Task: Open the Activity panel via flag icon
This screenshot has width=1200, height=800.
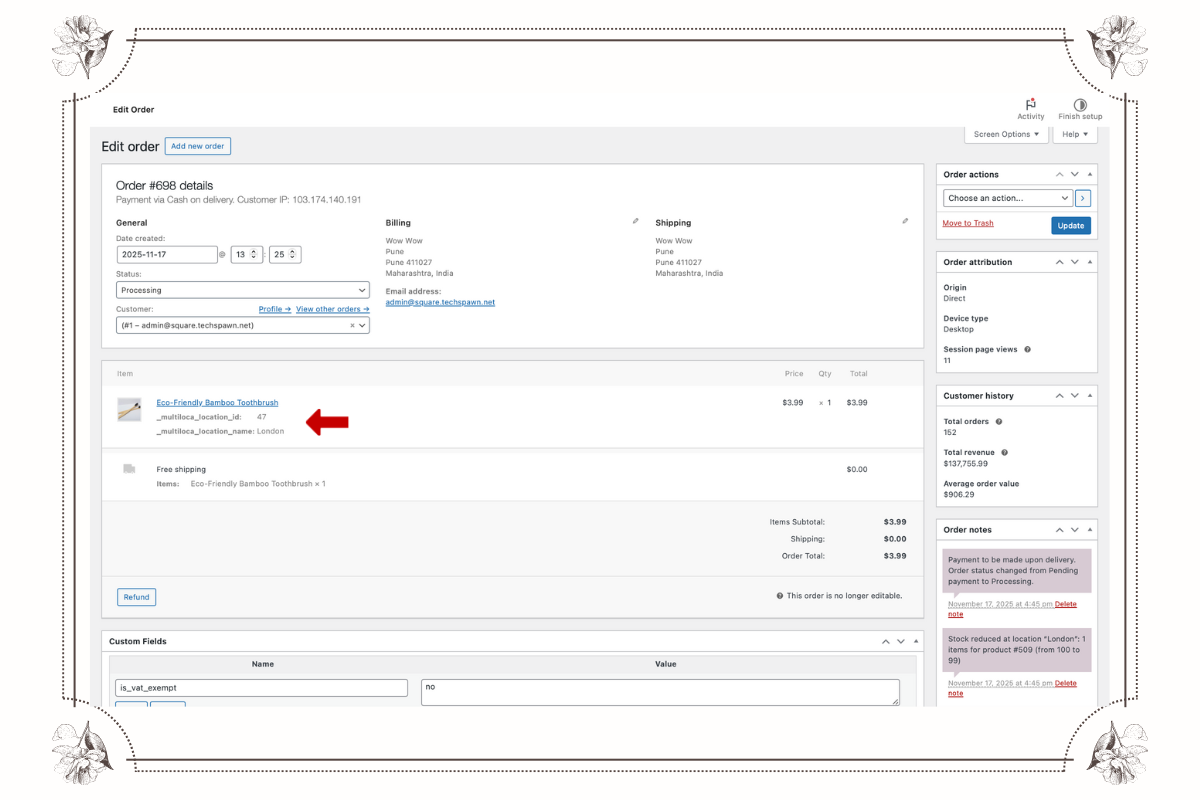Action: [x=1030, y=103]
